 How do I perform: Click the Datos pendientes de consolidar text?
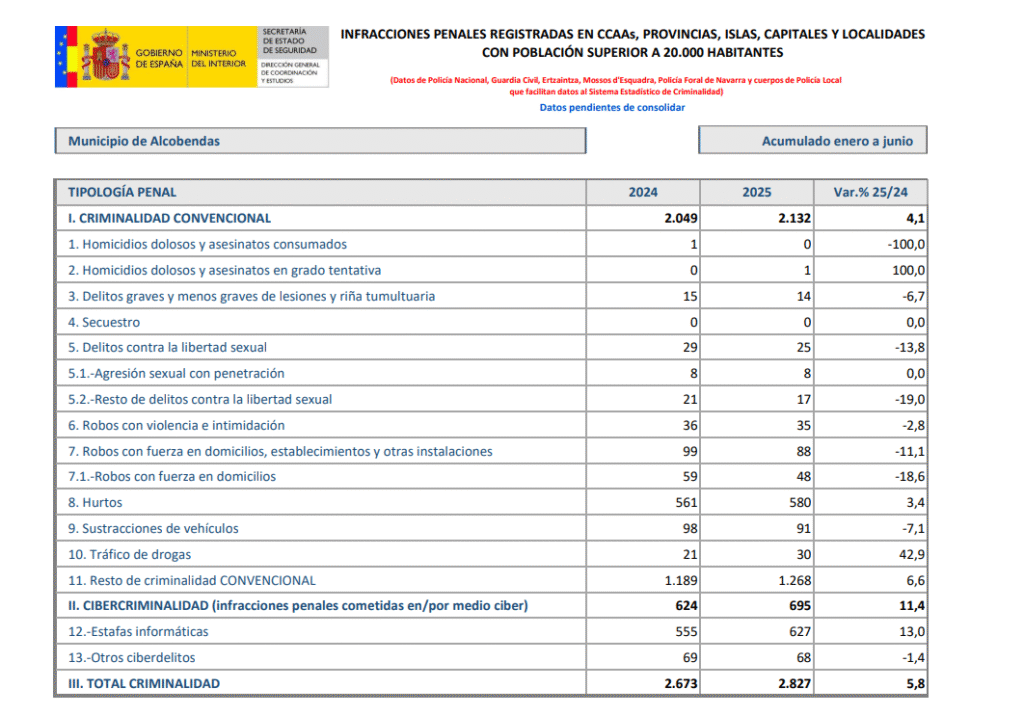click(612, 107)
